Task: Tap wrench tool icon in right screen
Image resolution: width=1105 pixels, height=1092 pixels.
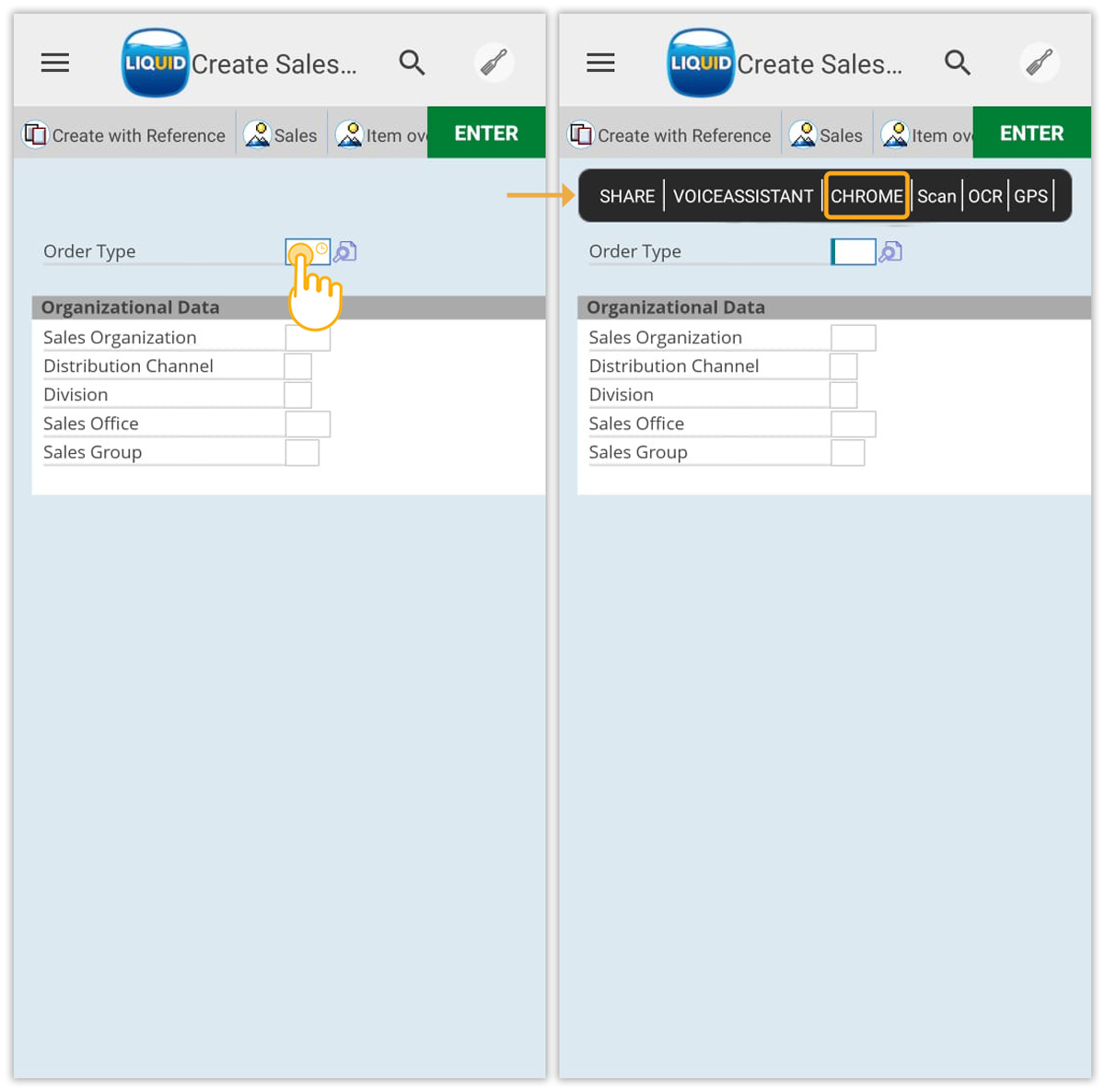Action: [x=1041, y=63]
